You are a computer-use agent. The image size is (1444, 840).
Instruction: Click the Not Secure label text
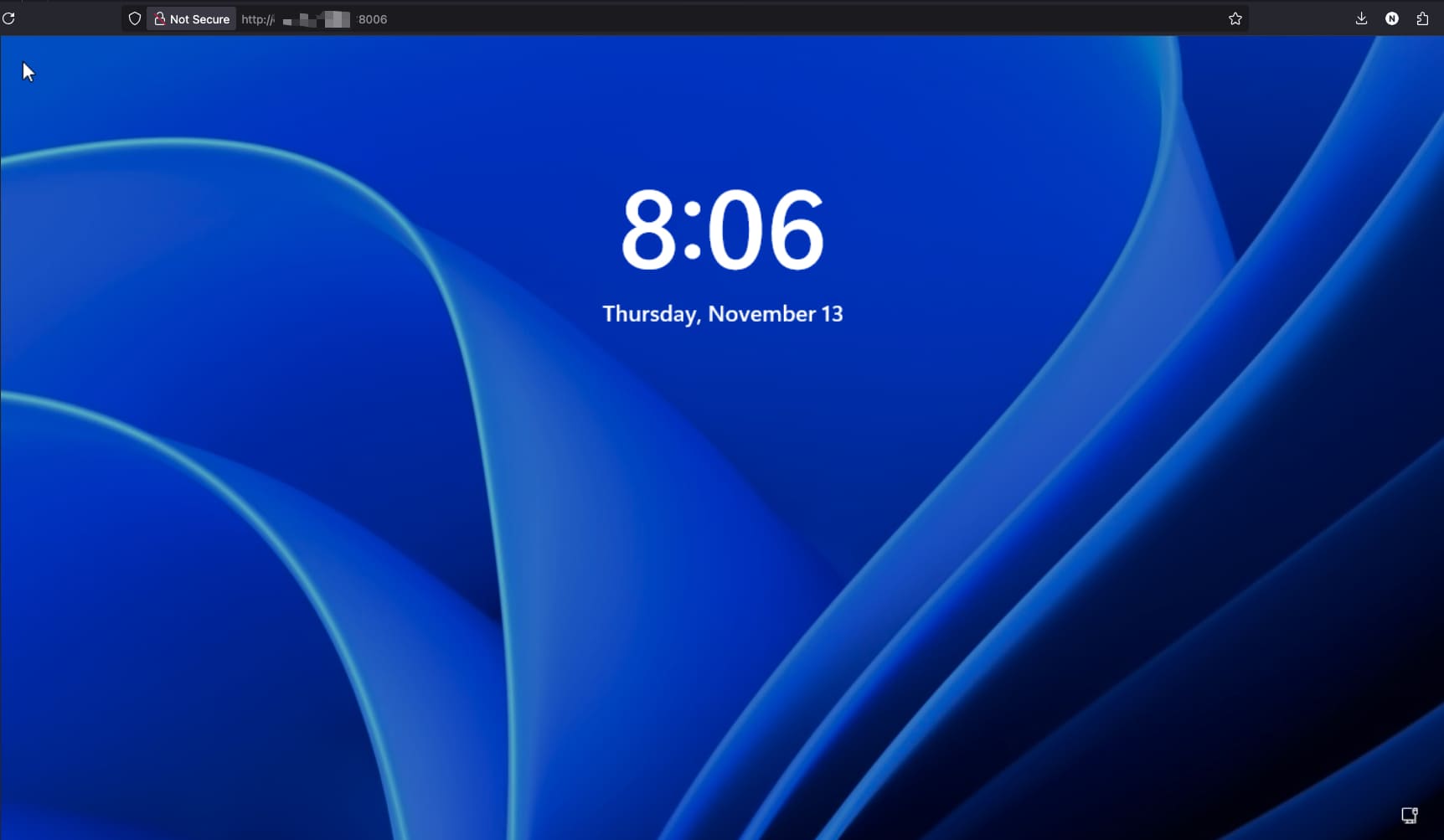[199, 19]
